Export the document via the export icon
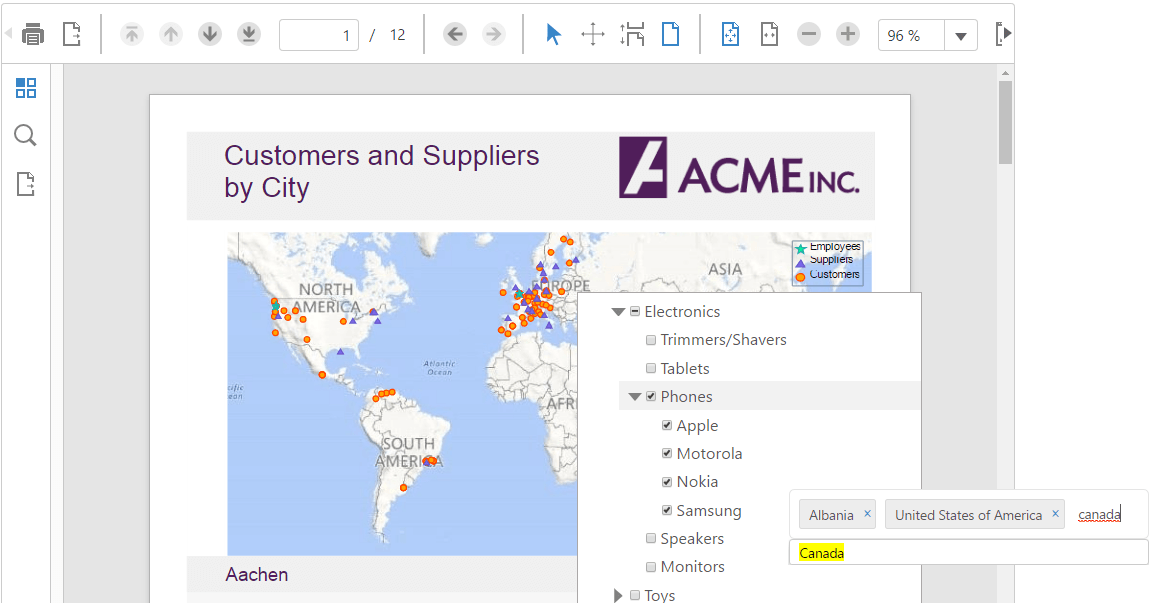 tap(71, 33)
